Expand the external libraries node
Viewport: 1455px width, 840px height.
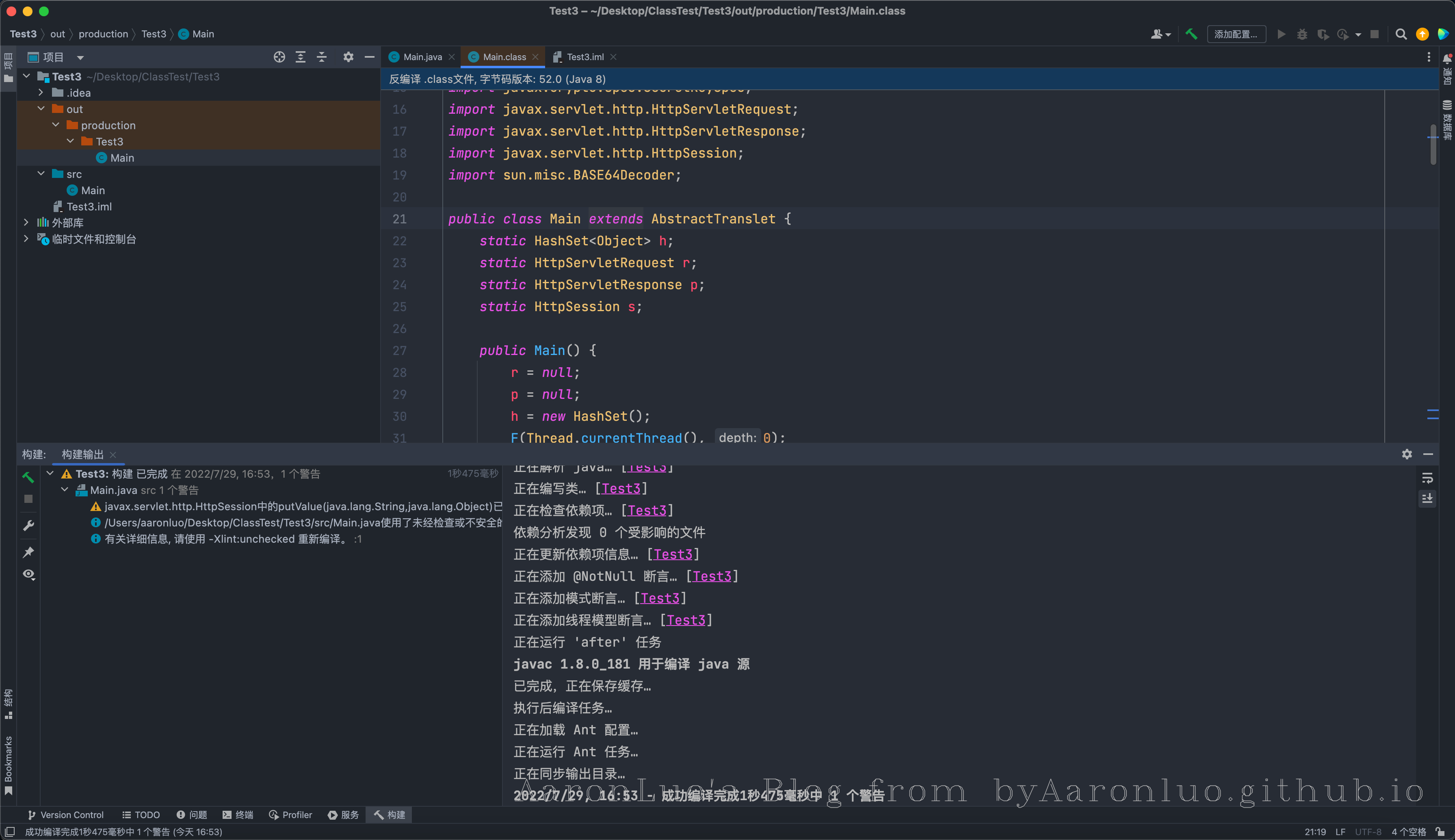click(26, 222)
